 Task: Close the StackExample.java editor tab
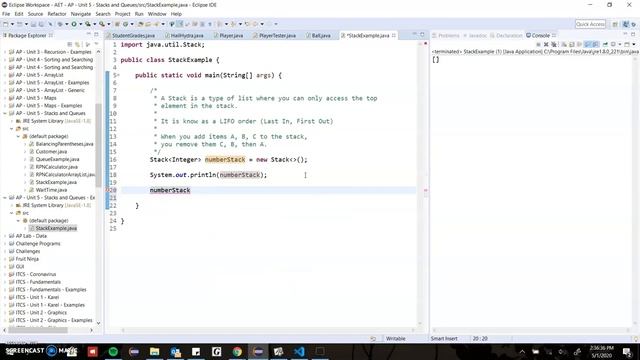click(394, 36)
